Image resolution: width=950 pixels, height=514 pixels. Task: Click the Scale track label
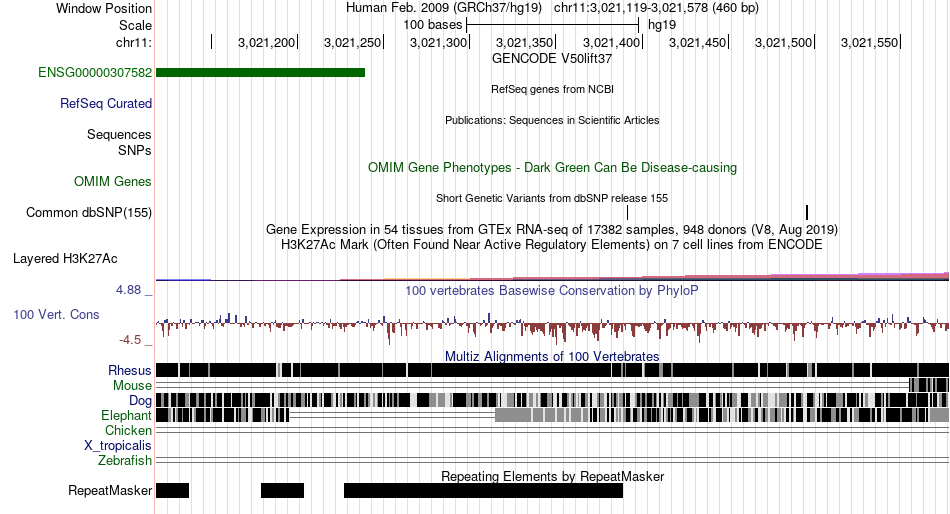click(135, 25)
